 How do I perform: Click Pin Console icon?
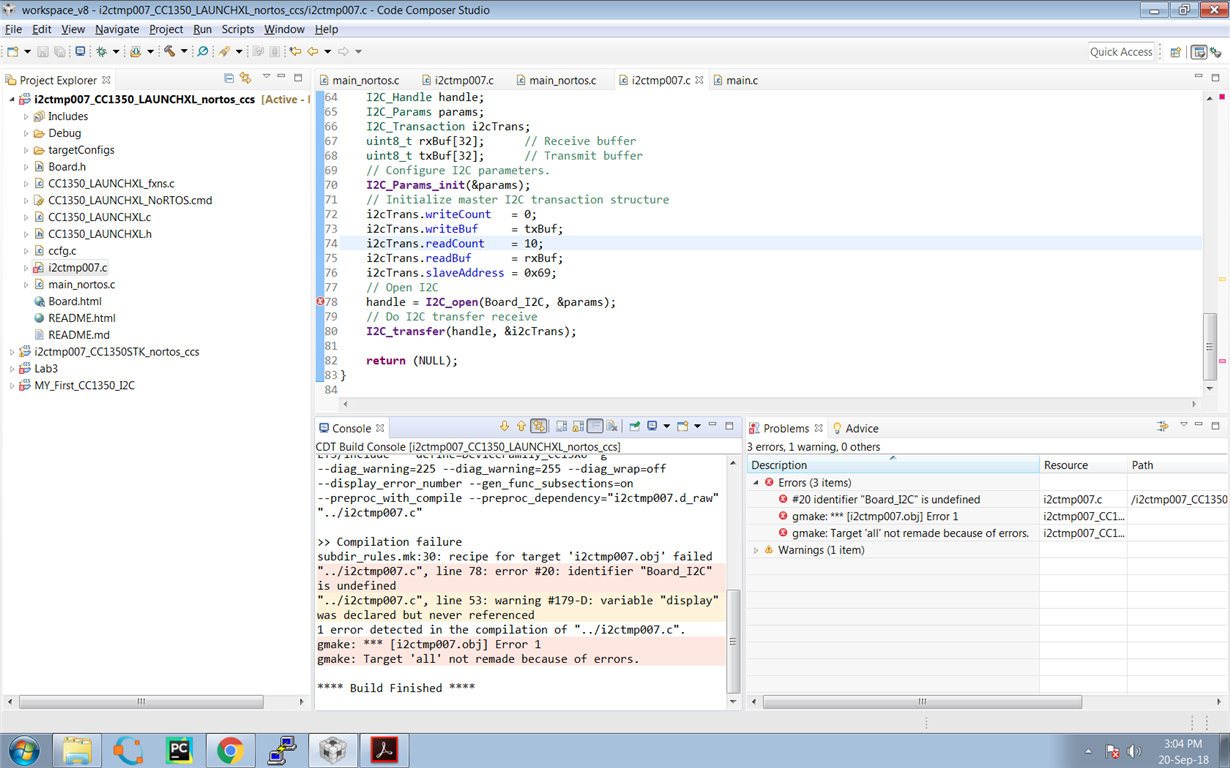(634, 427)
